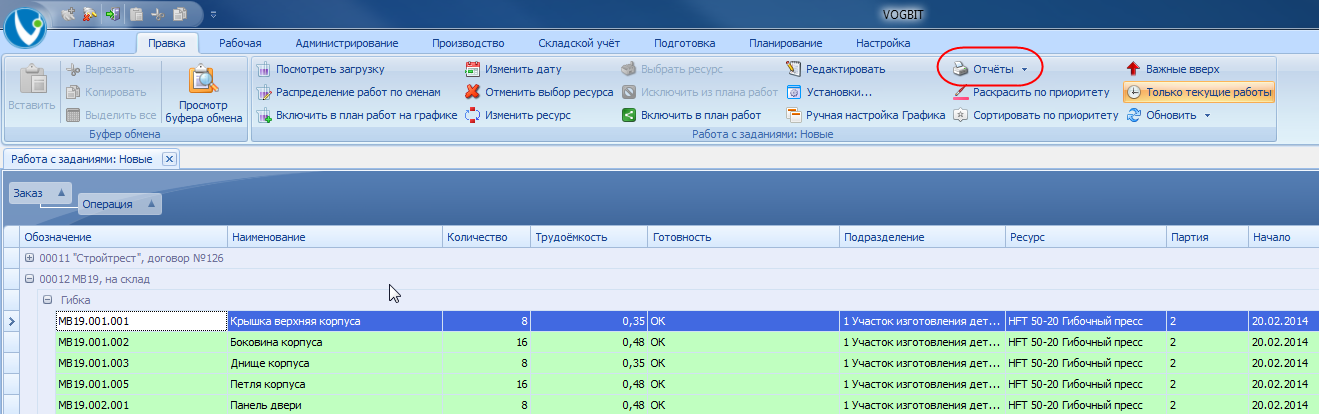Click the MB19.001.001 designation cell
The width and height of the screenshot is (1319, 414).
pyautogui.click(x=140, y=321)
